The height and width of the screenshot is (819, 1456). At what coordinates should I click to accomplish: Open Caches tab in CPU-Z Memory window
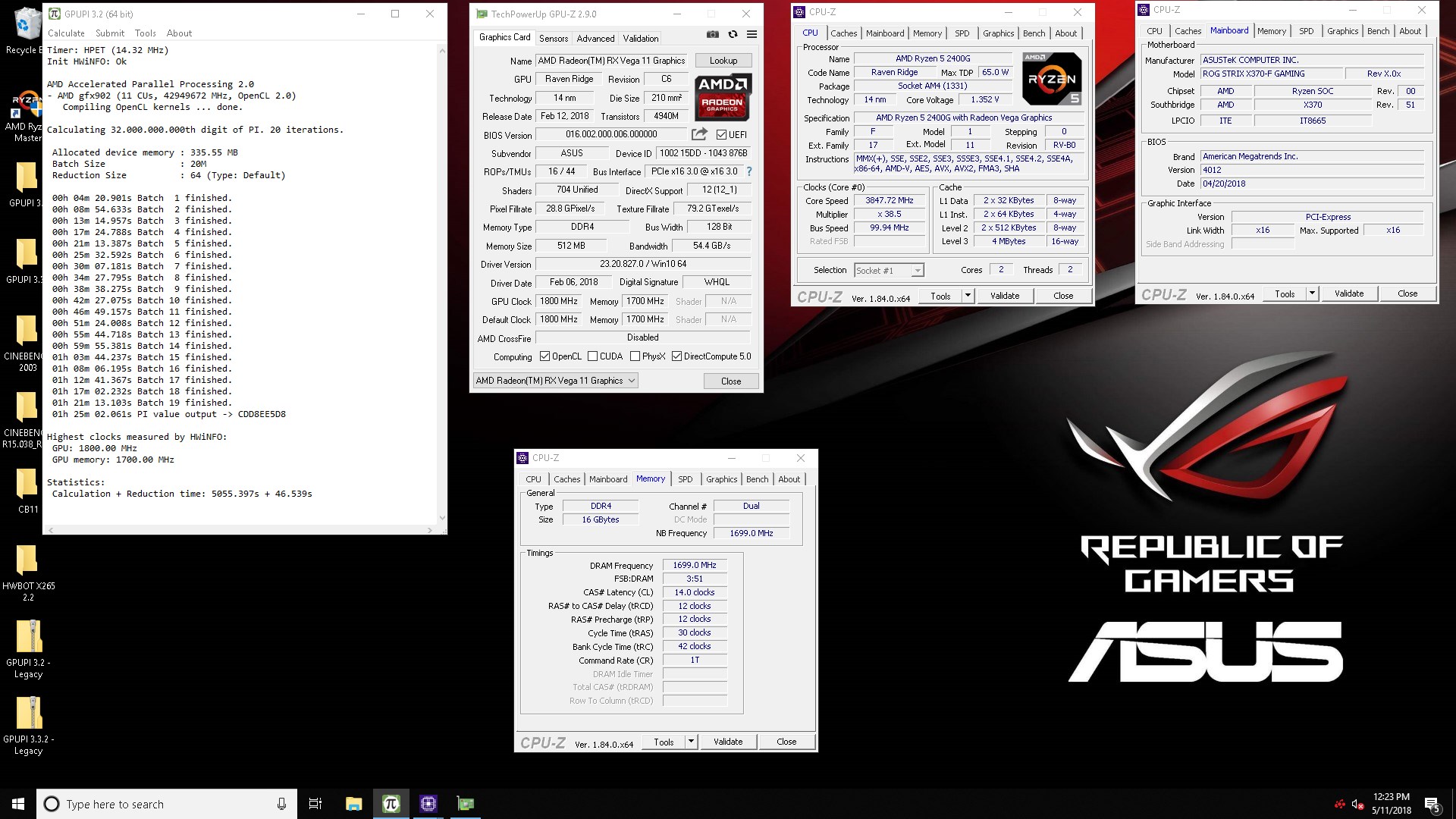point(566,479)
